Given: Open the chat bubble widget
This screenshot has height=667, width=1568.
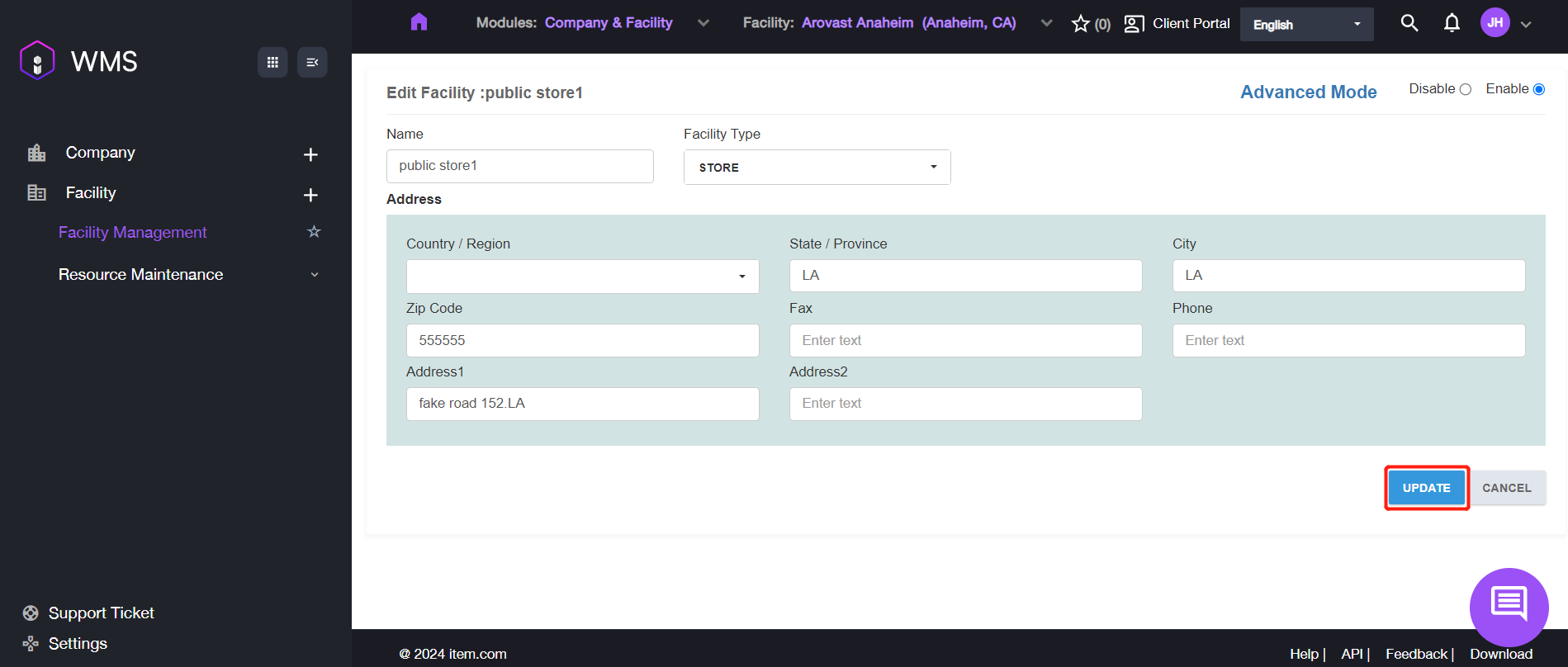Looking at the screenshot, I should 1509,607.
